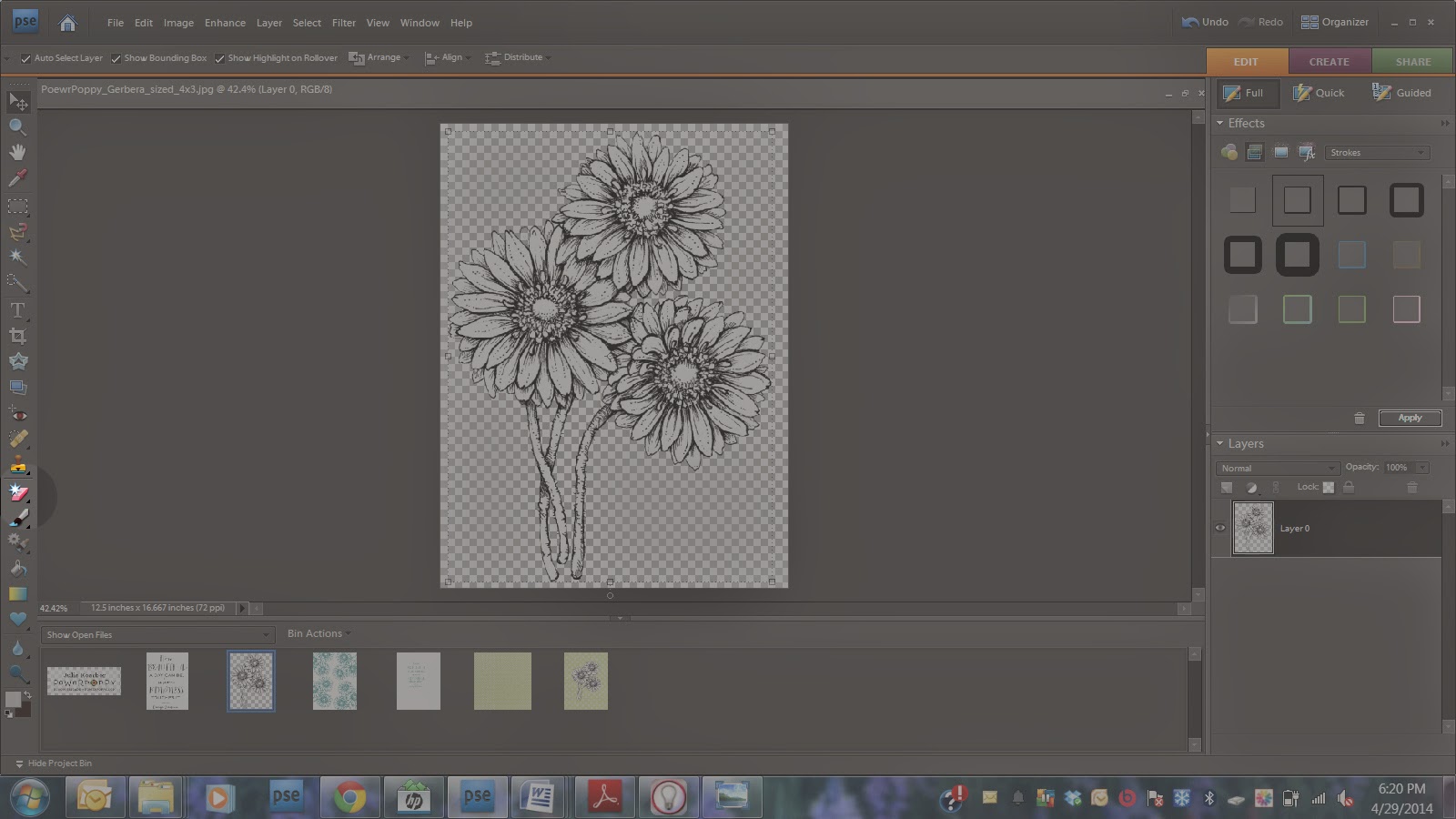The height and width of the screenshot is (819, 1456).
Task: Select the Magic Wand tool
Action: 17,258
